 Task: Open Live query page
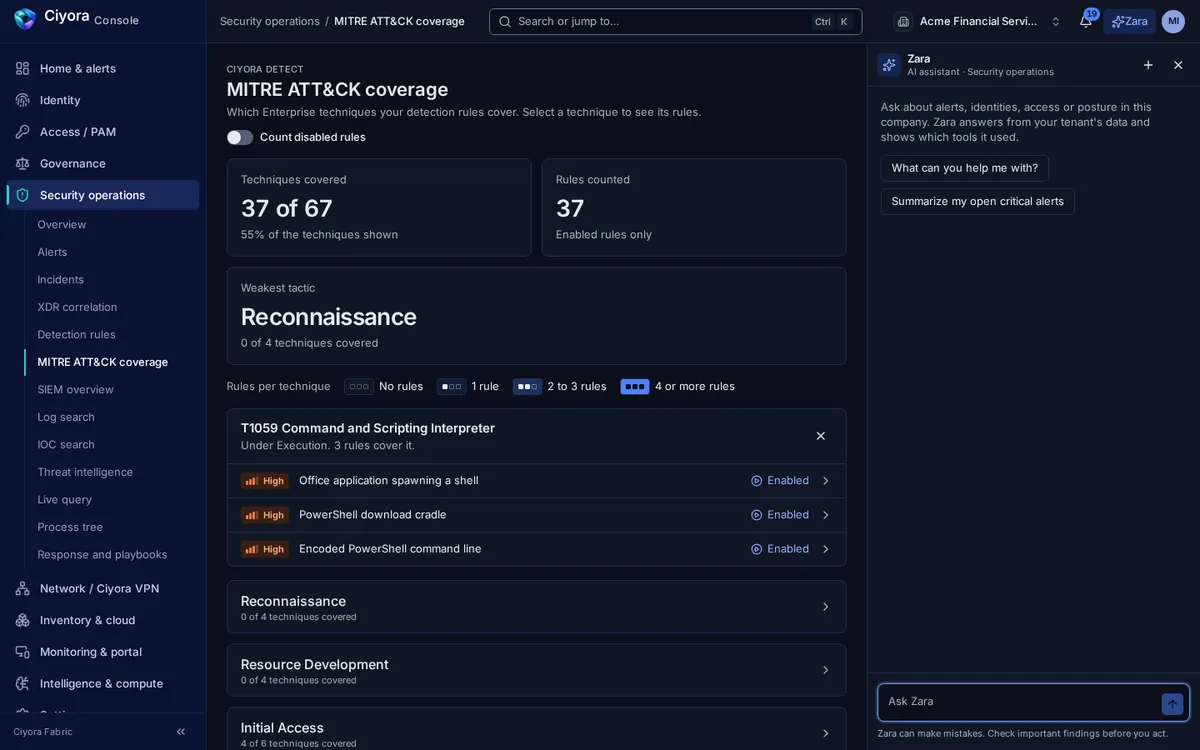point(64,500)
